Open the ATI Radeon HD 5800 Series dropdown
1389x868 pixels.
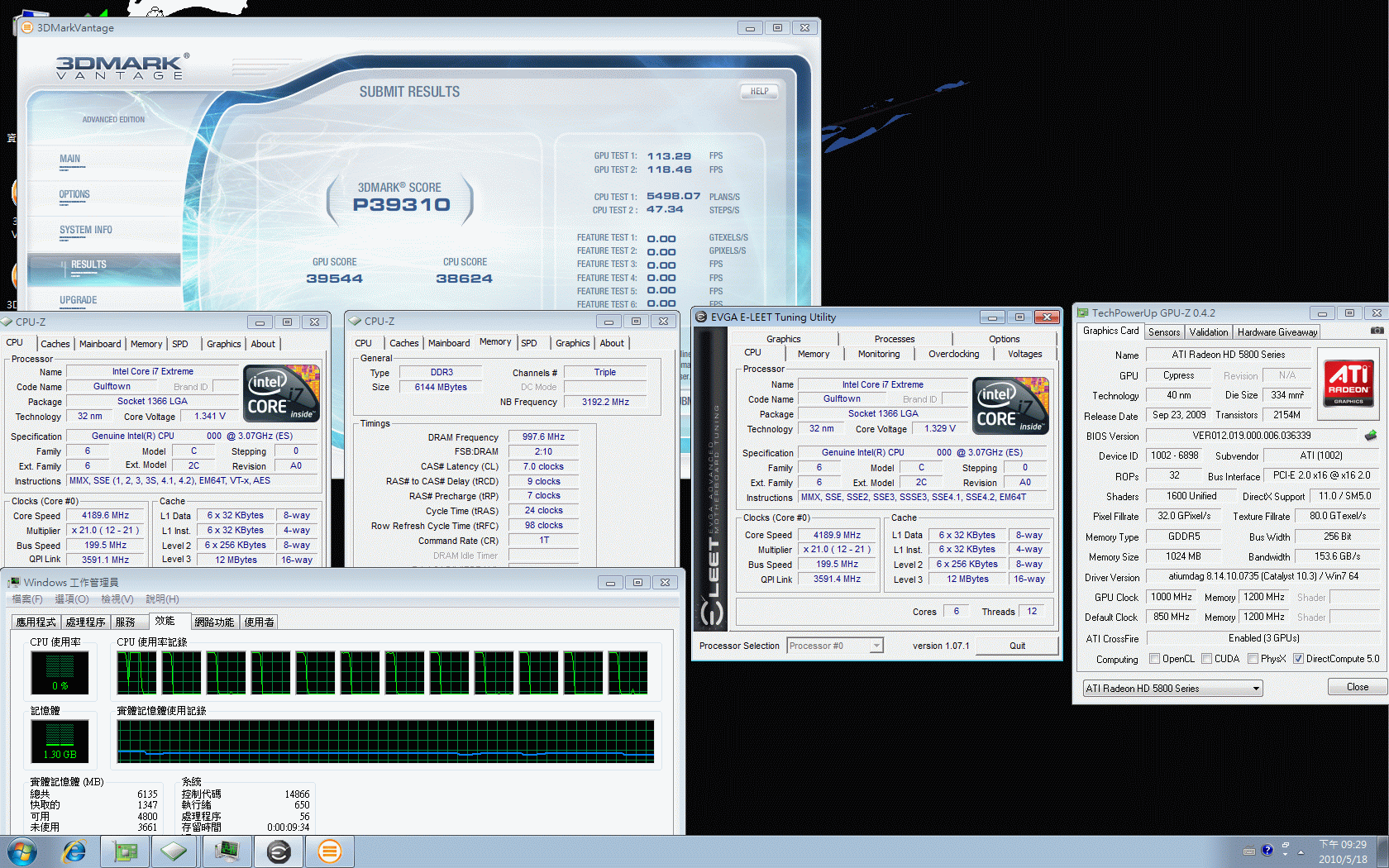click(x=1173, y=688)
